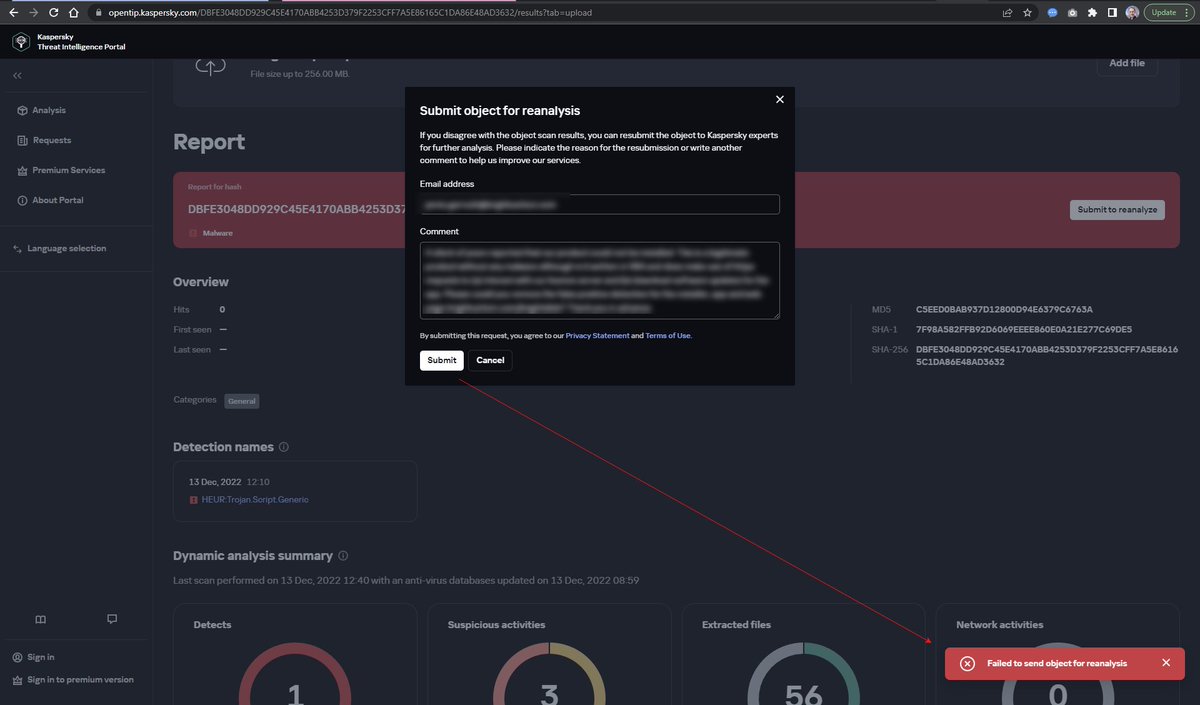Collapse the sidebar with double chevron
Viewport: 1200px width, 705px height.
click(x=18, y=76)
